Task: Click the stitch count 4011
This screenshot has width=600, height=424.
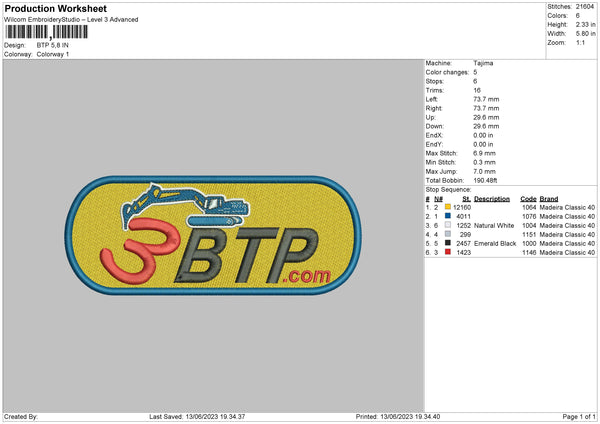Action: click(463, 217)
